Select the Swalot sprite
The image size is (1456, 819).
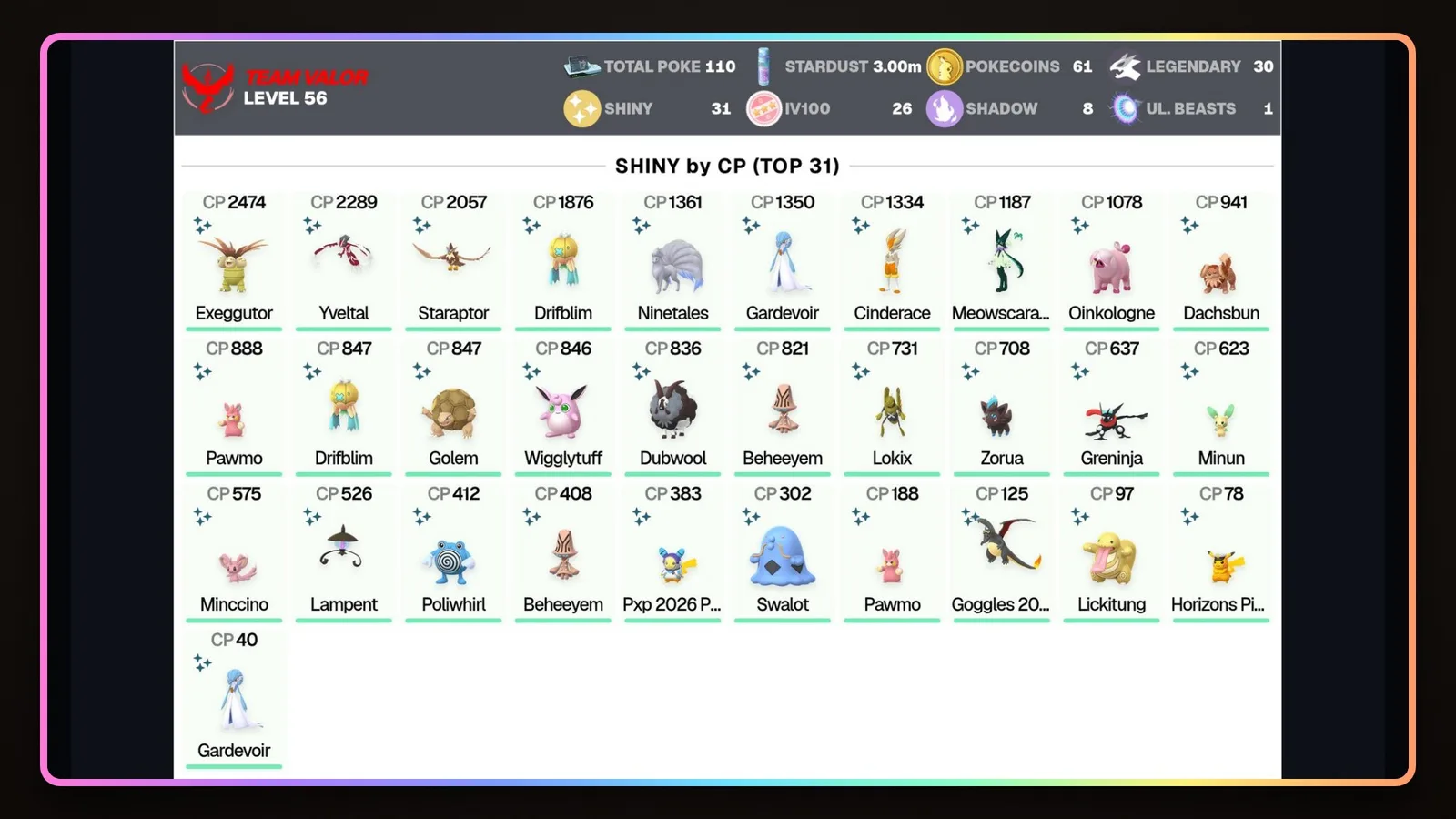(x=783, y=557)
